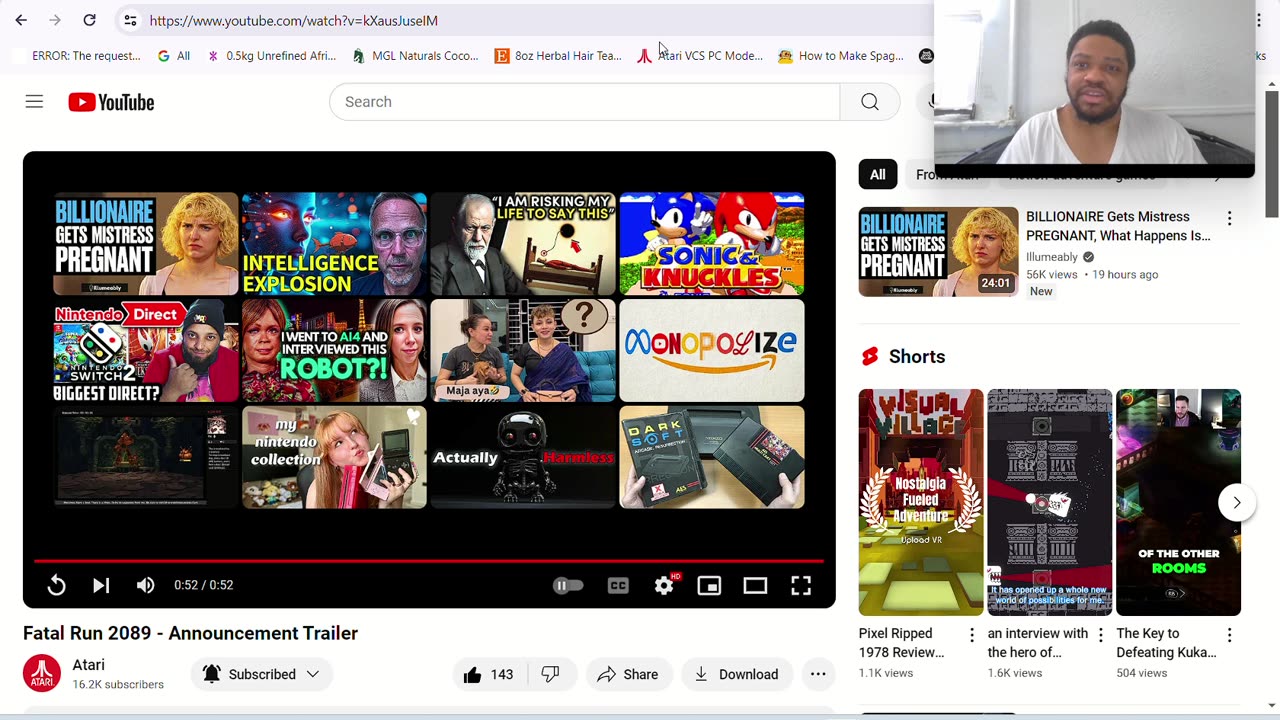Open Intelligence Explosion endscreen video
1280x720 pixels.
point(334,244)
